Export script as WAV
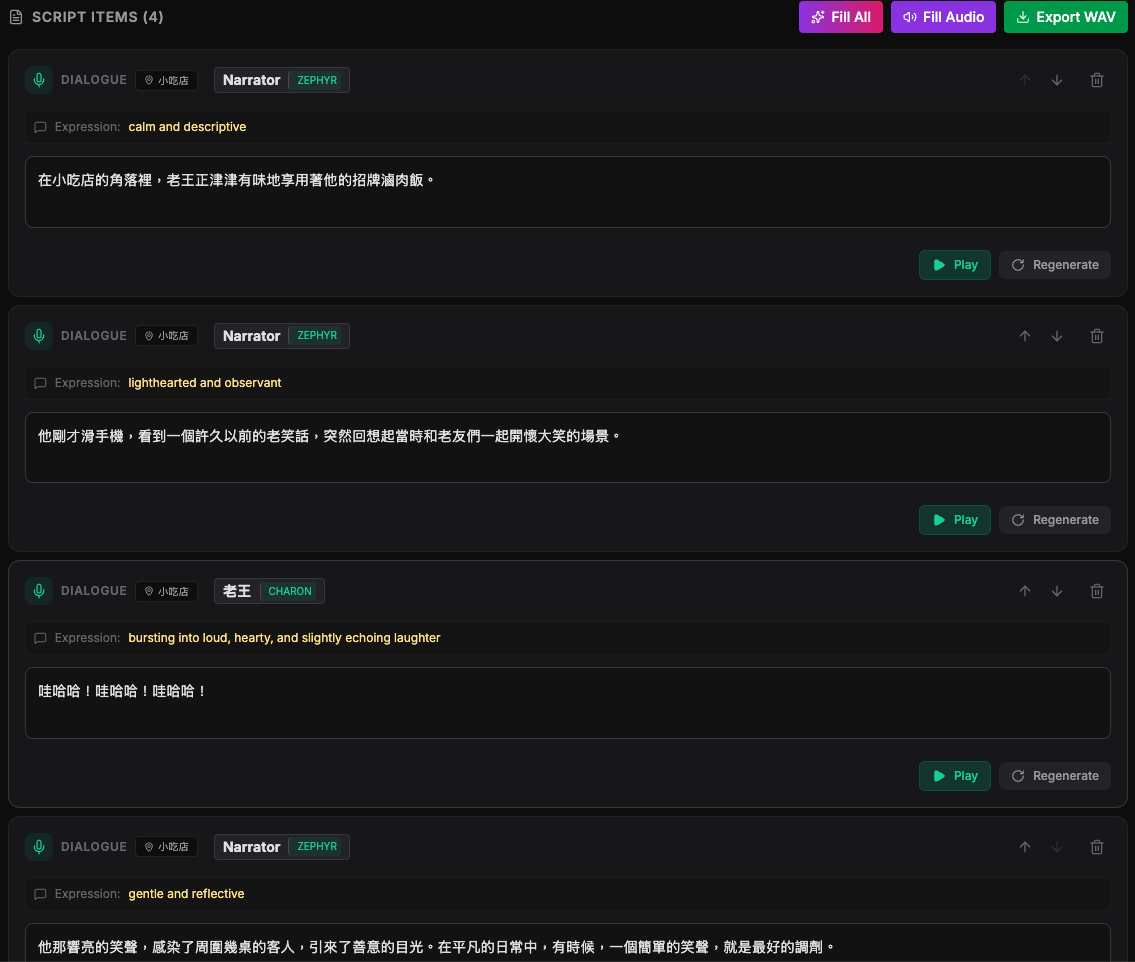This screenshot has height=962, width=1135. [1066, 17]
